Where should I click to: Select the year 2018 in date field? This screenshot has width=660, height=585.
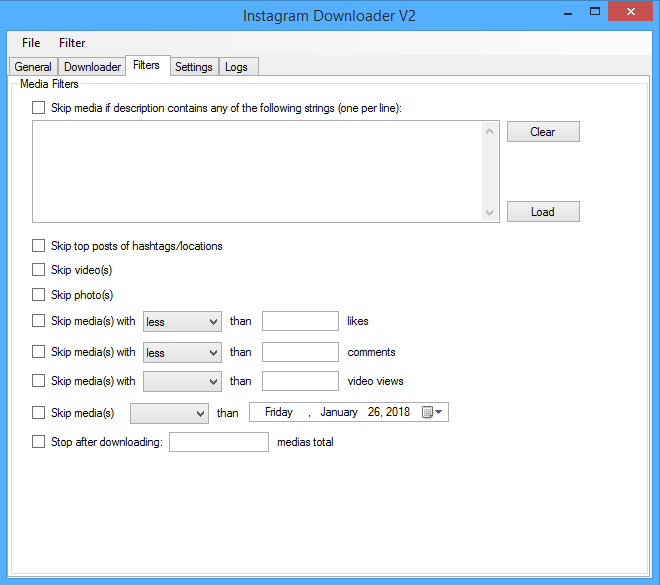pos(398,412)
